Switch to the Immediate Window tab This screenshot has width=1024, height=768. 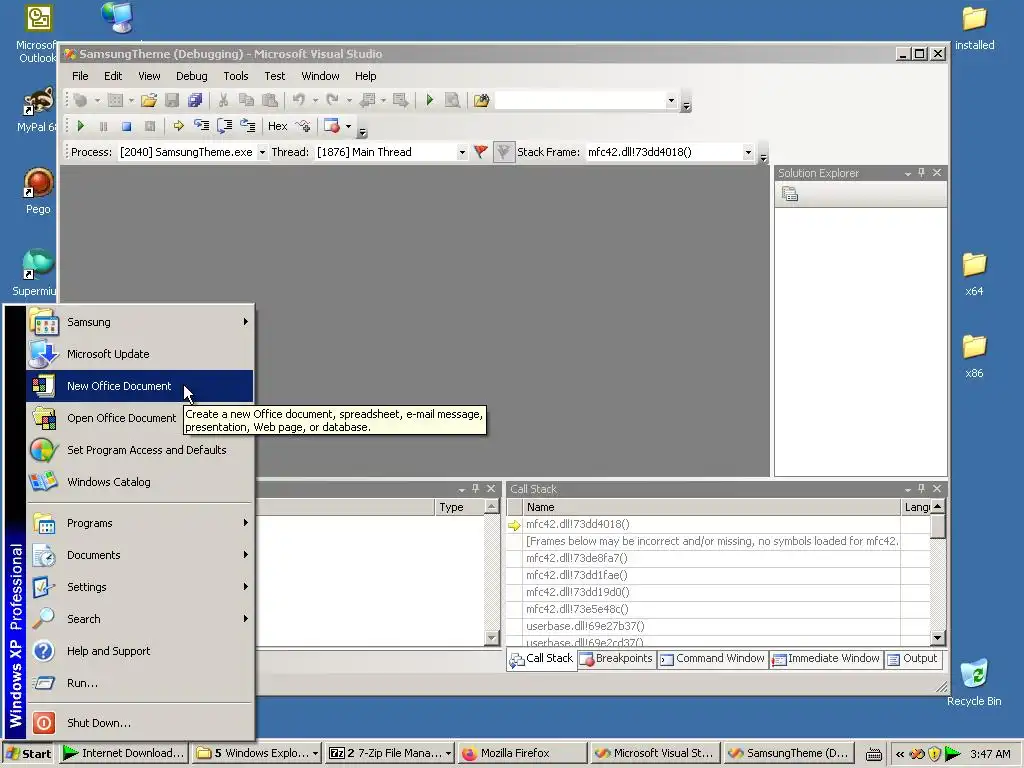click(x=825, y=659)
